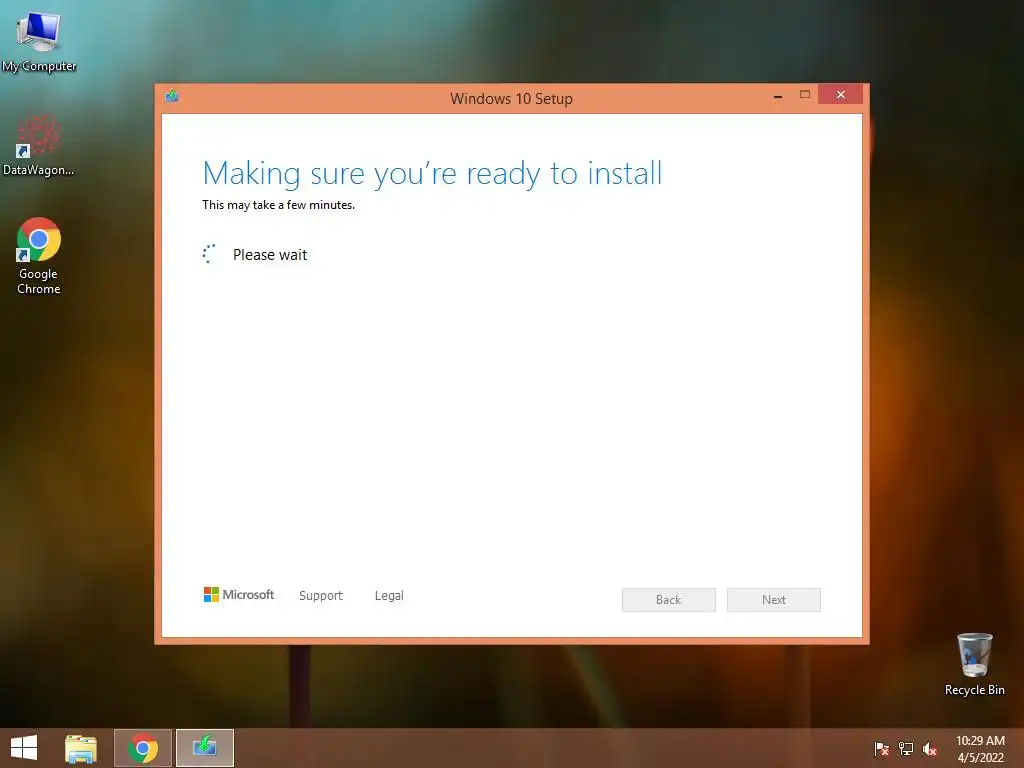Click the Next button
Image resolution: width=1024 pixels, height=768 pixels.
click(x=774, y=600)
